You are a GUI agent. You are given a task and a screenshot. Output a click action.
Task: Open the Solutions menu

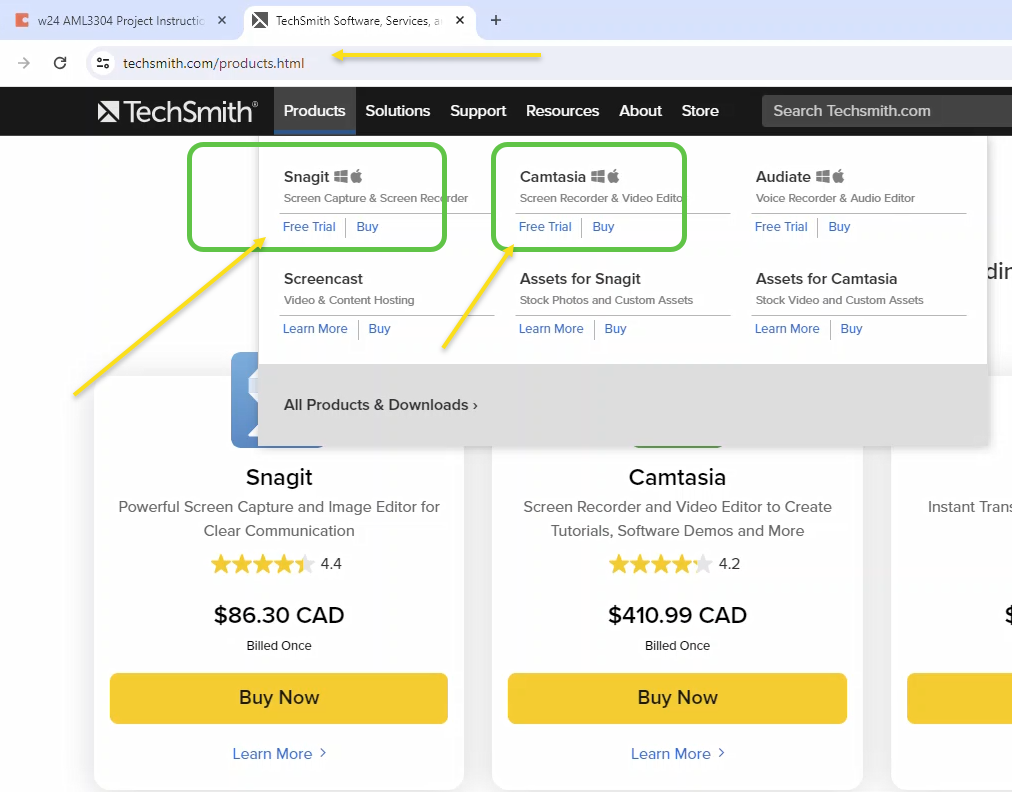pyautogui.click(x=398, y=111)
